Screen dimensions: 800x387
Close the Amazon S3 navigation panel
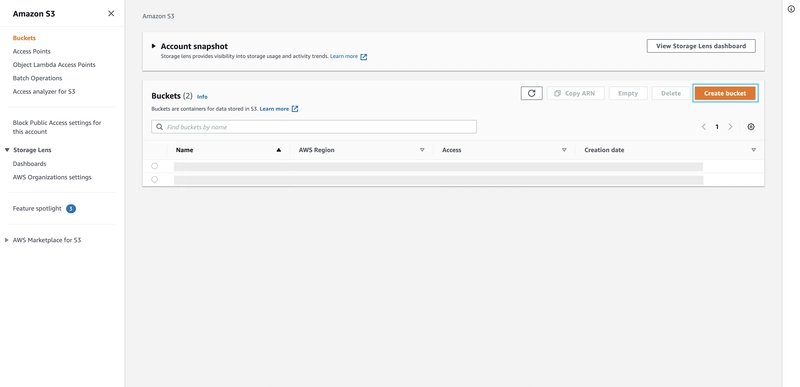point(111,14)
